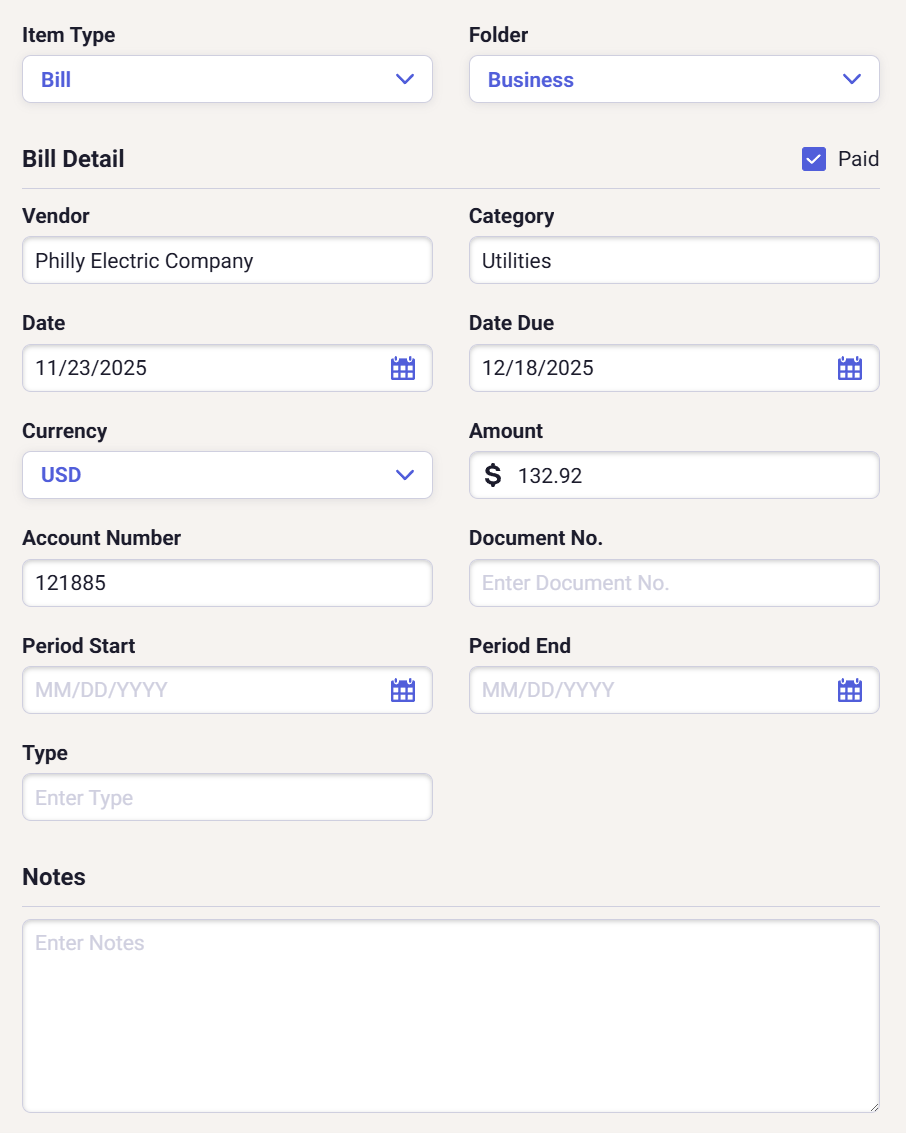
Task: Click the Period Start date text box
Action: coord(200,690)
